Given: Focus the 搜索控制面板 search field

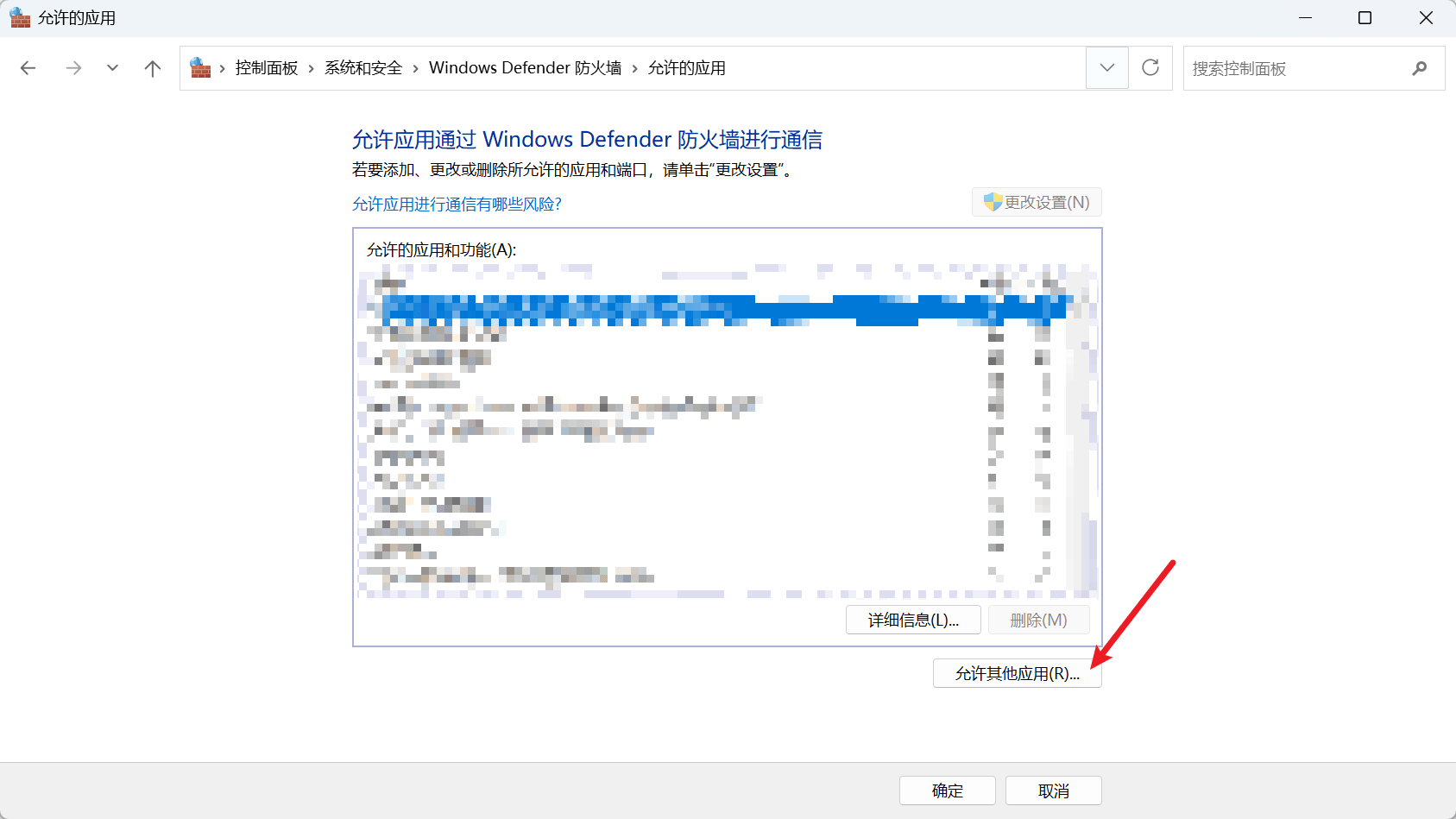Looking at the screenshot, I should [1295, 68].
